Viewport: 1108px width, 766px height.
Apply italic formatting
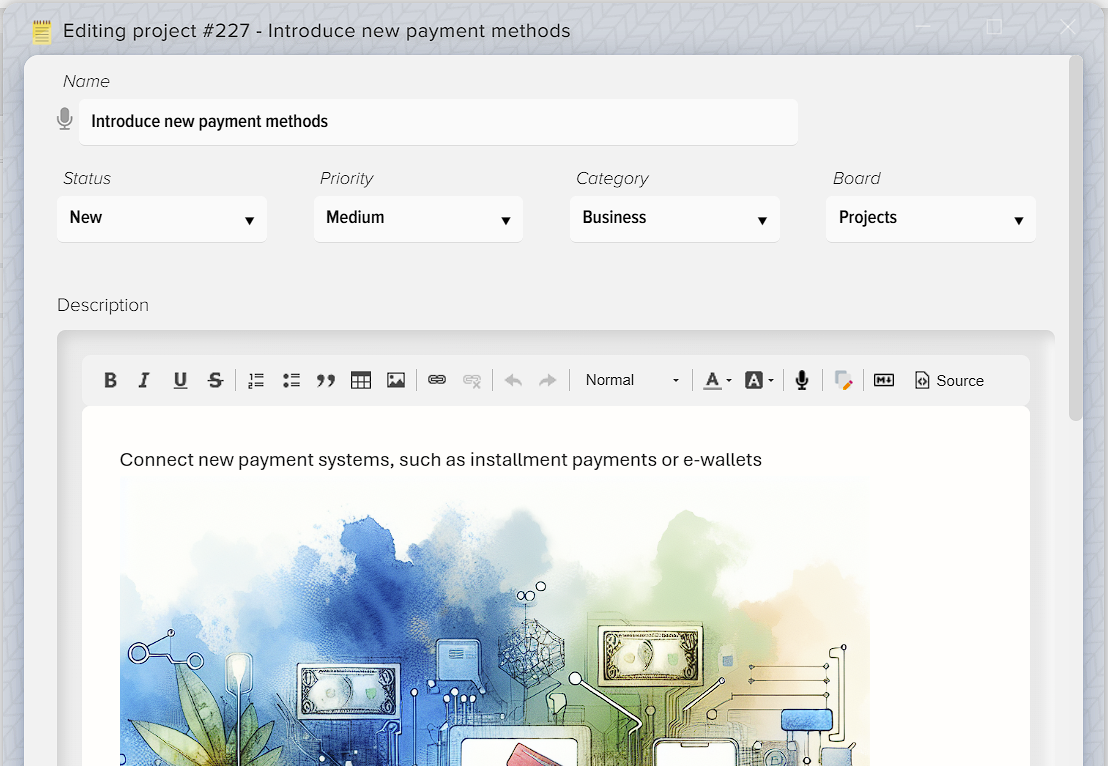(x=144, y=380)
